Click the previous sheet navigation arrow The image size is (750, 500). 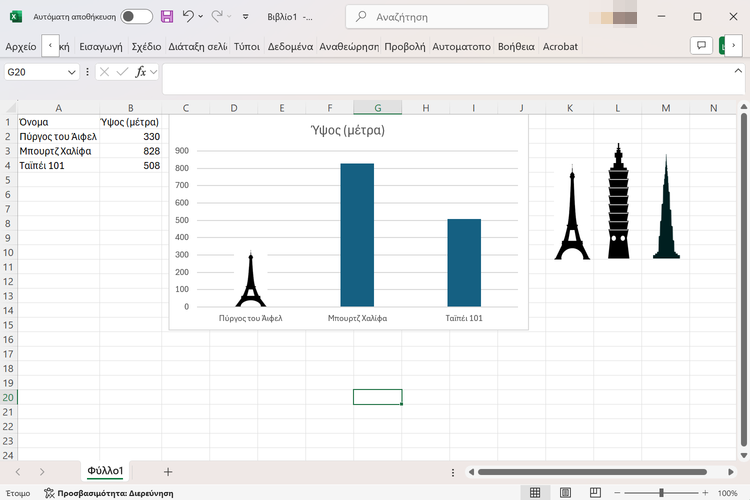coord(18,472)
